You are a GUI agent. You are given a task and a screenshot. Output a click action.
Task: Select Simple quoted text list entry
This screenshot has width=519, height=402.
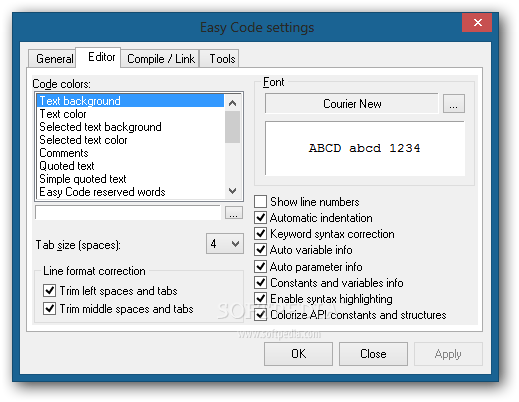click(x=130, y=179)
